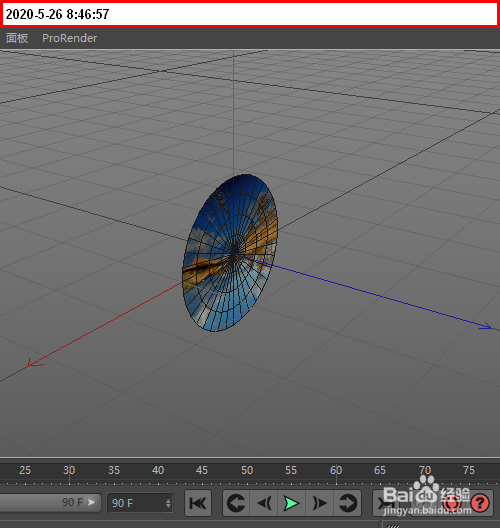Click the preview range slider arrow handle

[x=91, y=502]
